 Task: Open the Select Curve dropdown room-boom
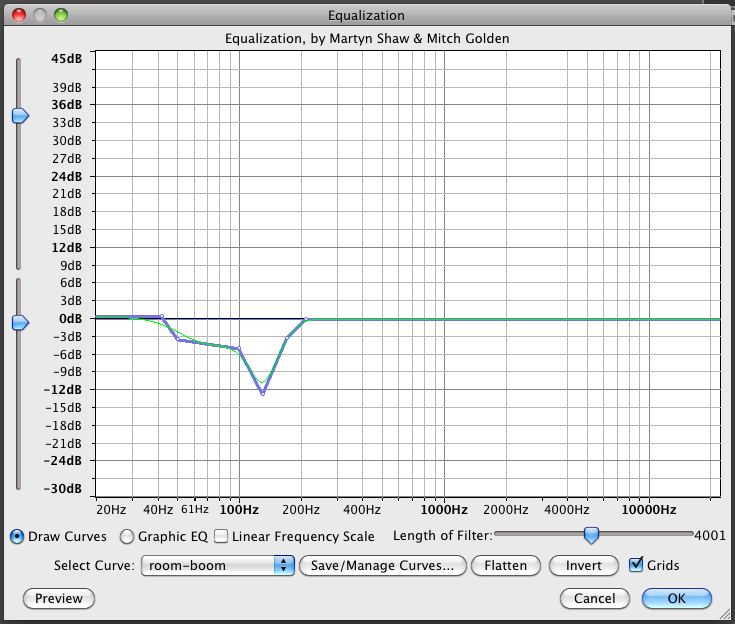[218, 565]
